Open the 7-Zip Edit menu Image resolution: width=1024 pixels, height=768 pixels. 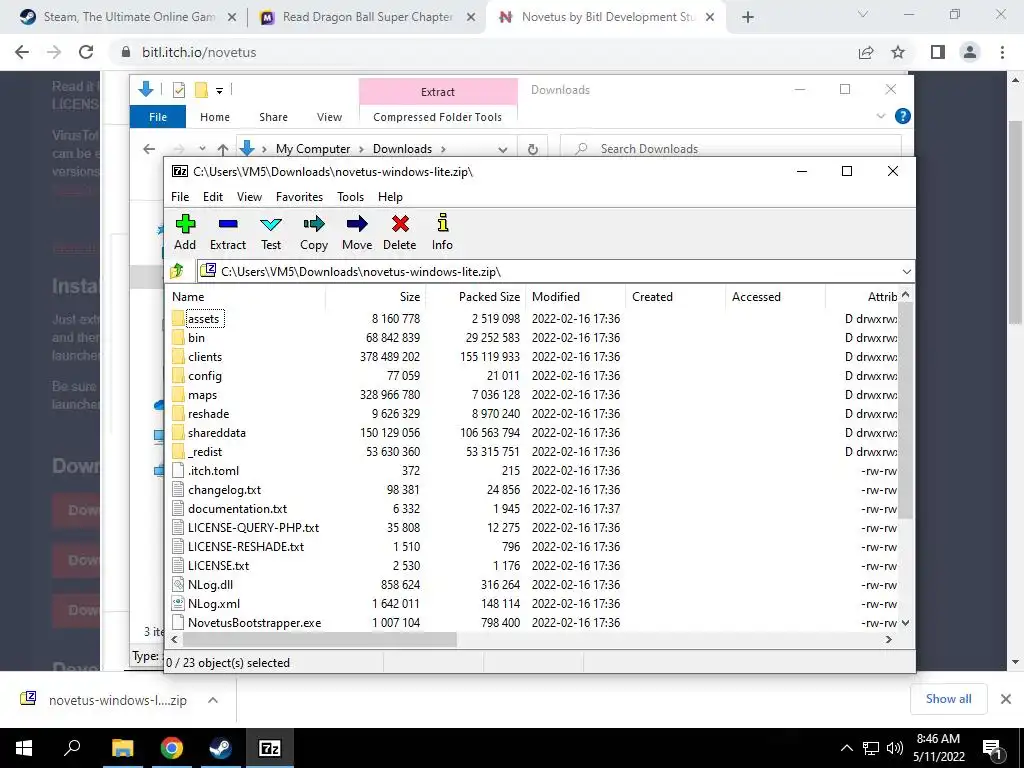click(213, 197)
